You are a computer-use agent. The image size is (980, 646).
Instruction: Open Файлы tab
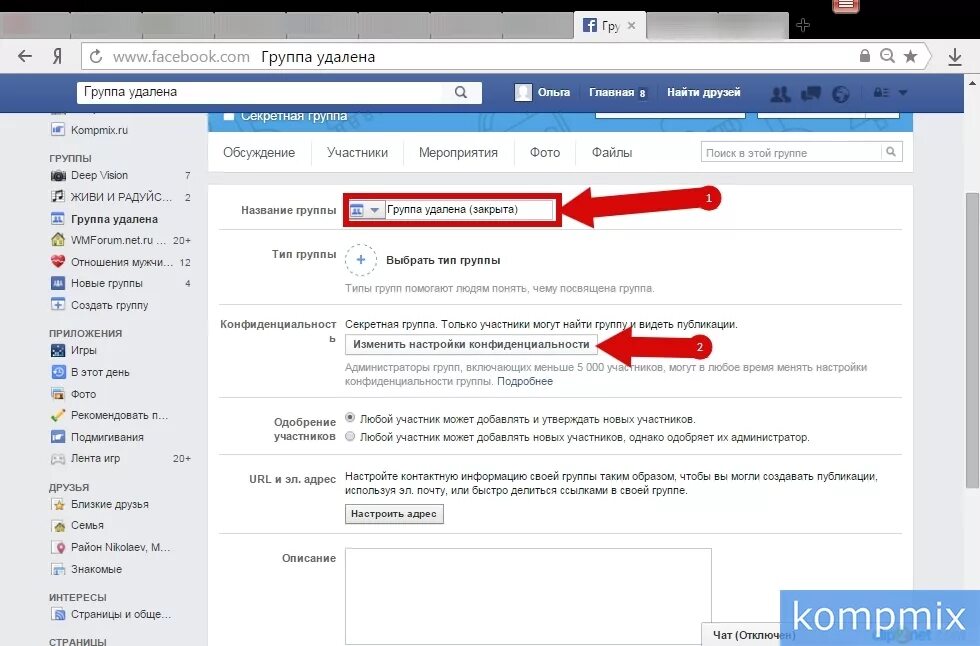click(x=612, y=152)
